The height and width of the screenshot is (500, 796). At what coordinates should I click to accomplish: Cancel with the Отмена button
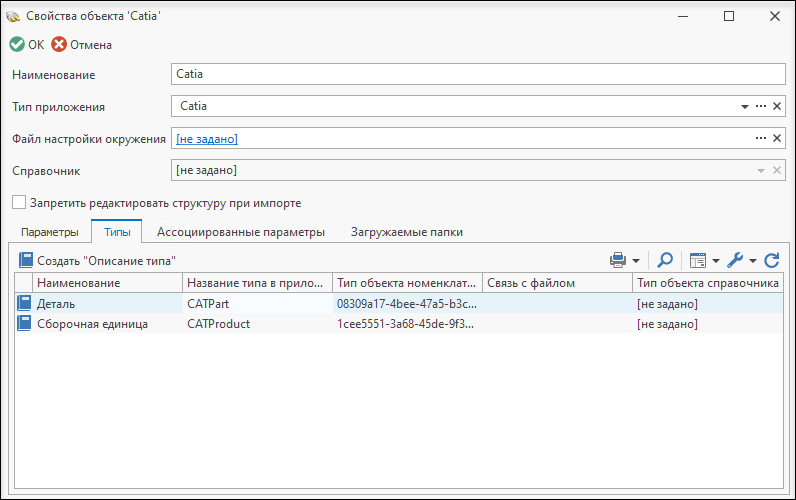[81, 45]
